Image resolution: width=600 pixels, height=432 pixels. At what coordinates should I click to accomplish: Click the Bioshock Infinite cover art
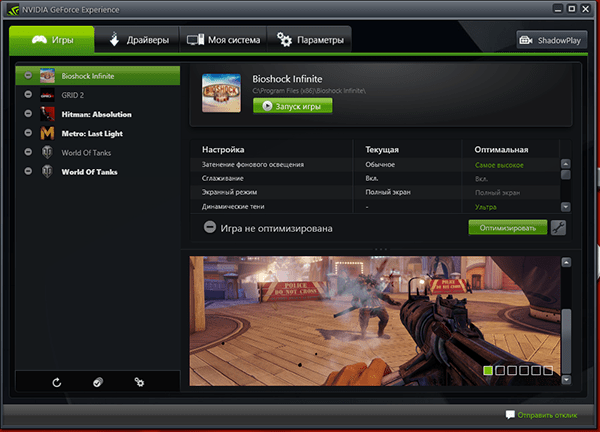pos(222,93)
